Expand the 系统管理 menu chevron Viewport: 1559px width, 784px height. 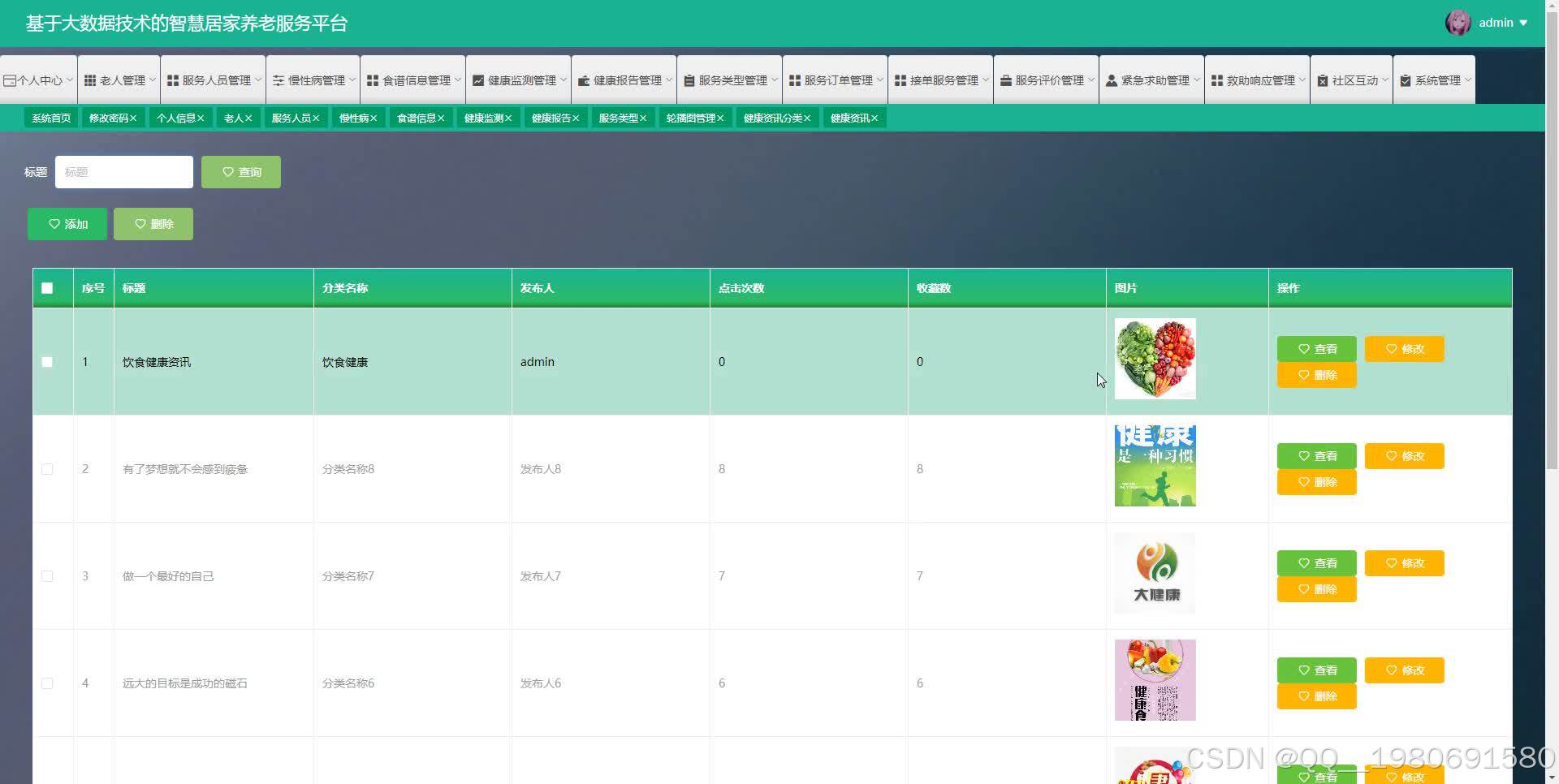[1468, 80]
